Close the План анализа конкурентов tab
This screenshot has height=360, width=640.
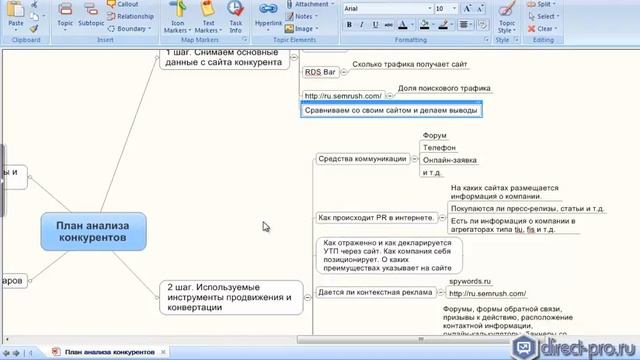tap(163, 352)
